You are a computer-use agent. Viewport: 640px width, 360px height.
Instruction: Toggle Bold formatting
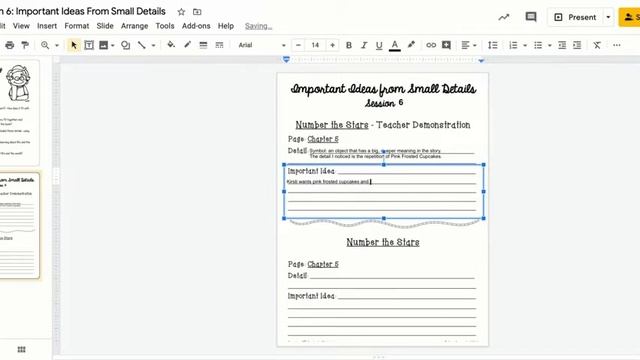[x=349, y=45]
